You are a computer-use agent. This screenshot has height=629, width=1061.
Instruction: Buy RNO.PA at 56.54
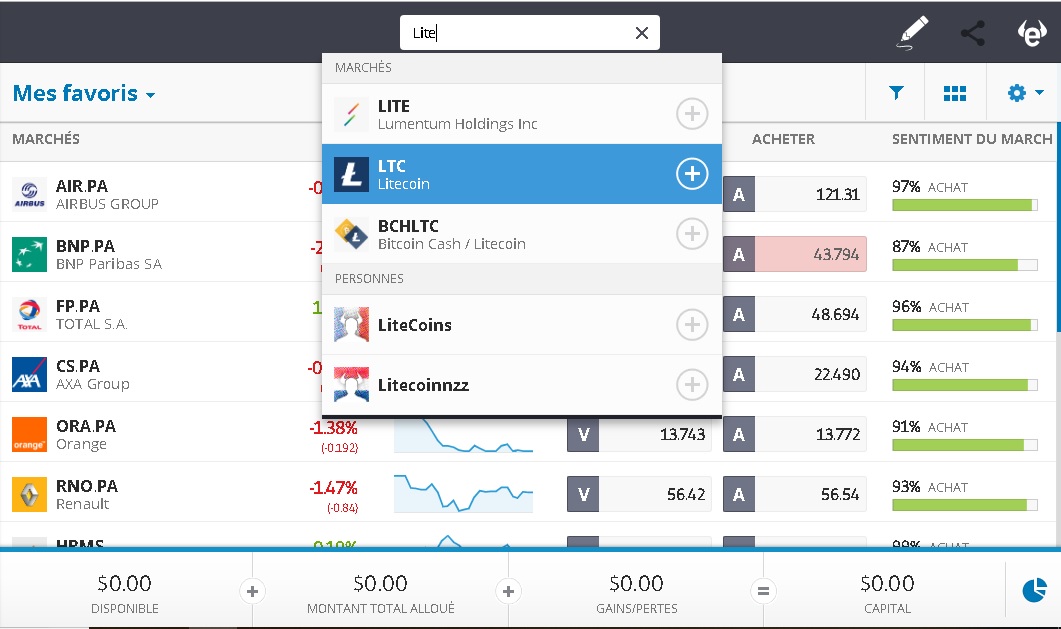point(794,494)
